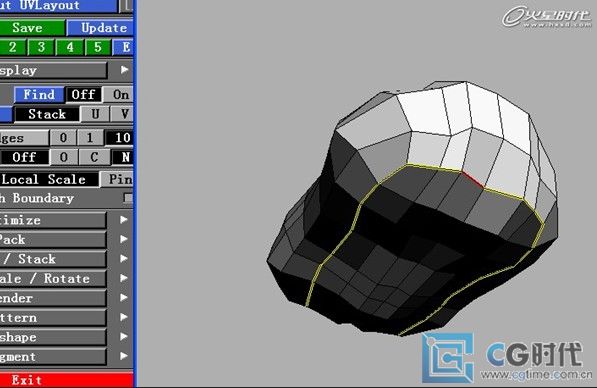Set edges value to 1

90,137
